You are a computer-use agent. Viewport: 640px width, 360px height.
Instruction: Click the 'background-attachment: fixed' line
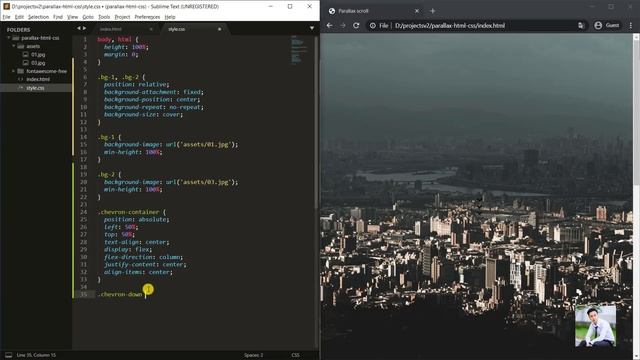[153, 92]
